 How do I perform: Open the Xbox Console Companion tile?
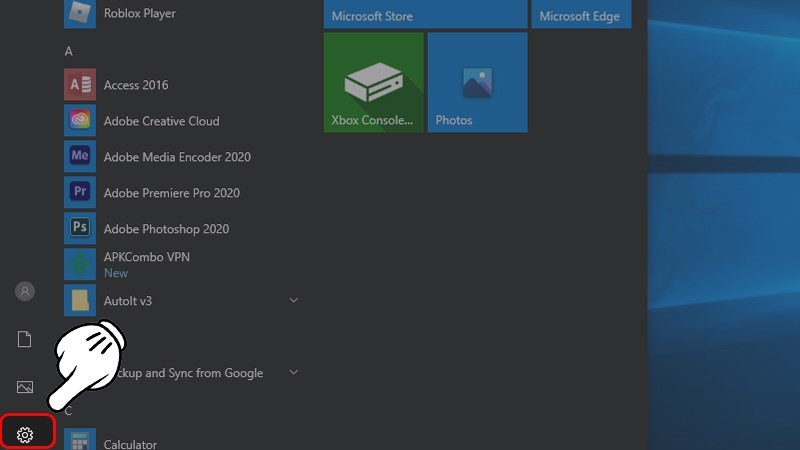(373, 82)
